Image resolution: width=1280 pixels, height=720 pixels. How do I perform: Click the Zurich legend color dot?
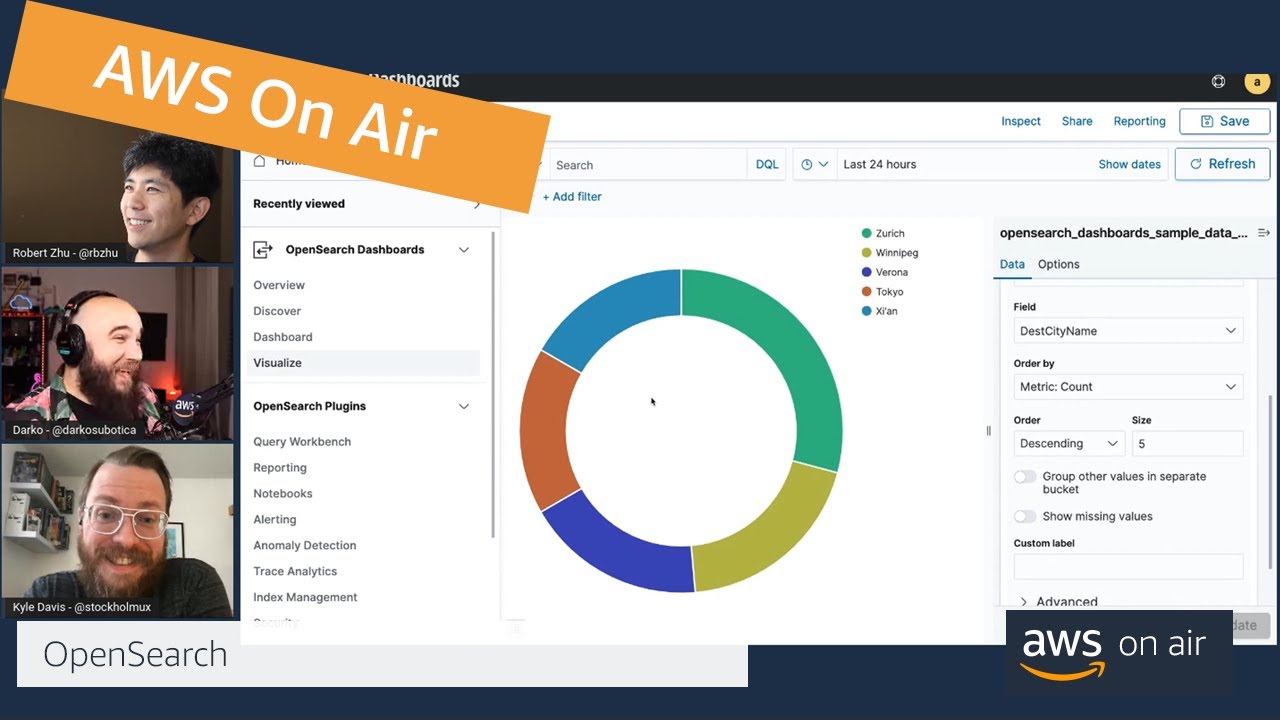866,233
